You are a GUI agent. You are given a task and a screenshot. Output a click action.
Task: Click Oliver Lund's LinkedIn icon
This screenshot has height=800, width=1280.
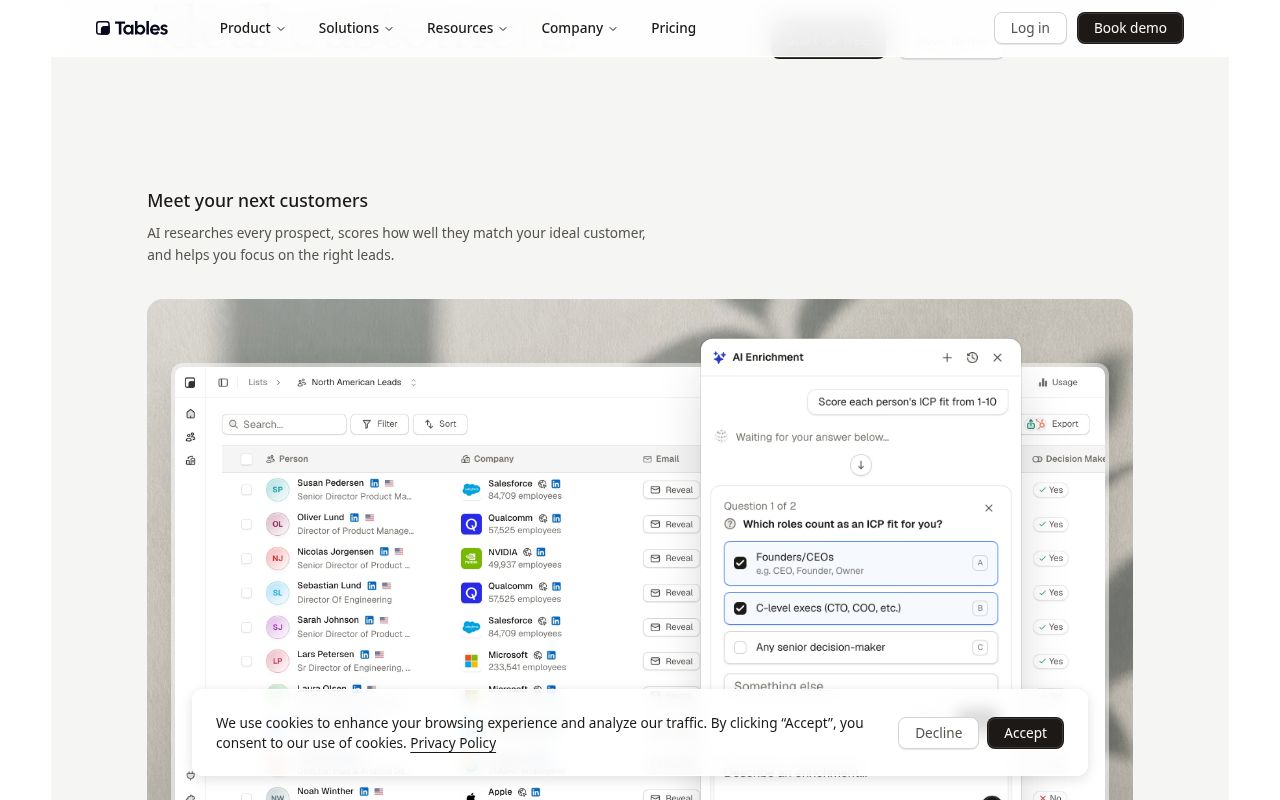pos(355,517)
